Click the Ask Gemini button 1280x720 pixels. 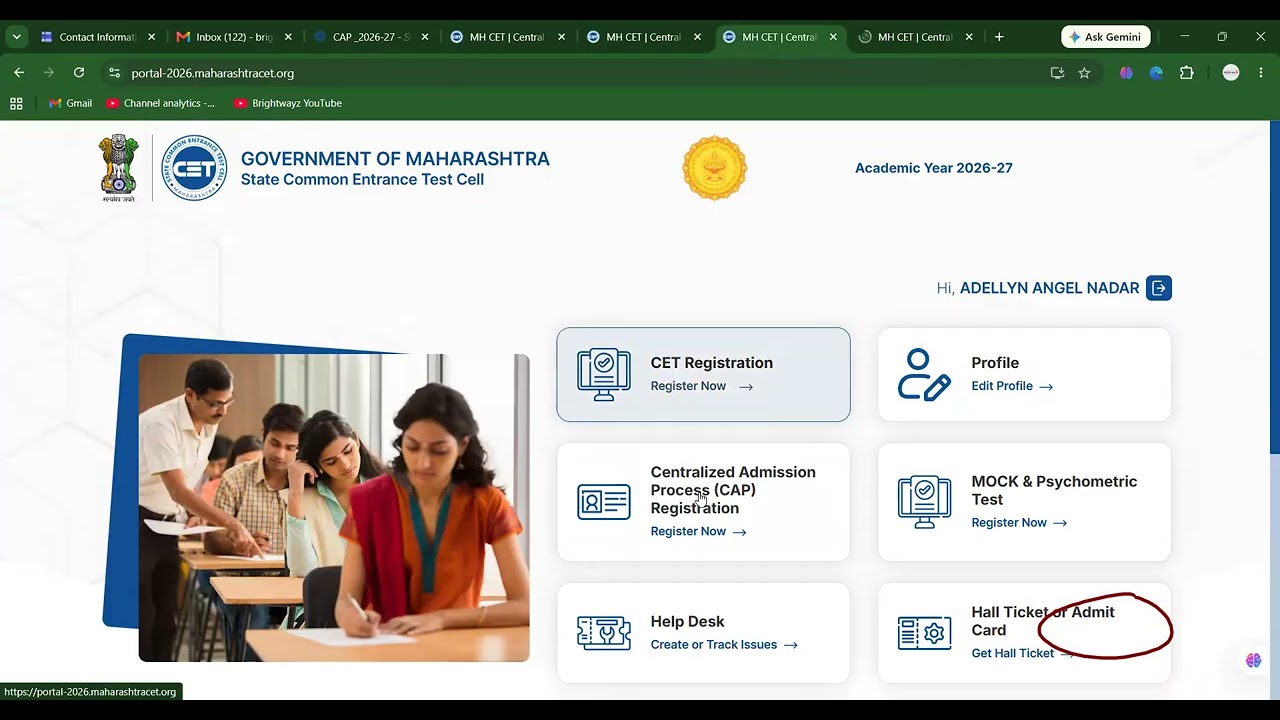[1105, 37]
